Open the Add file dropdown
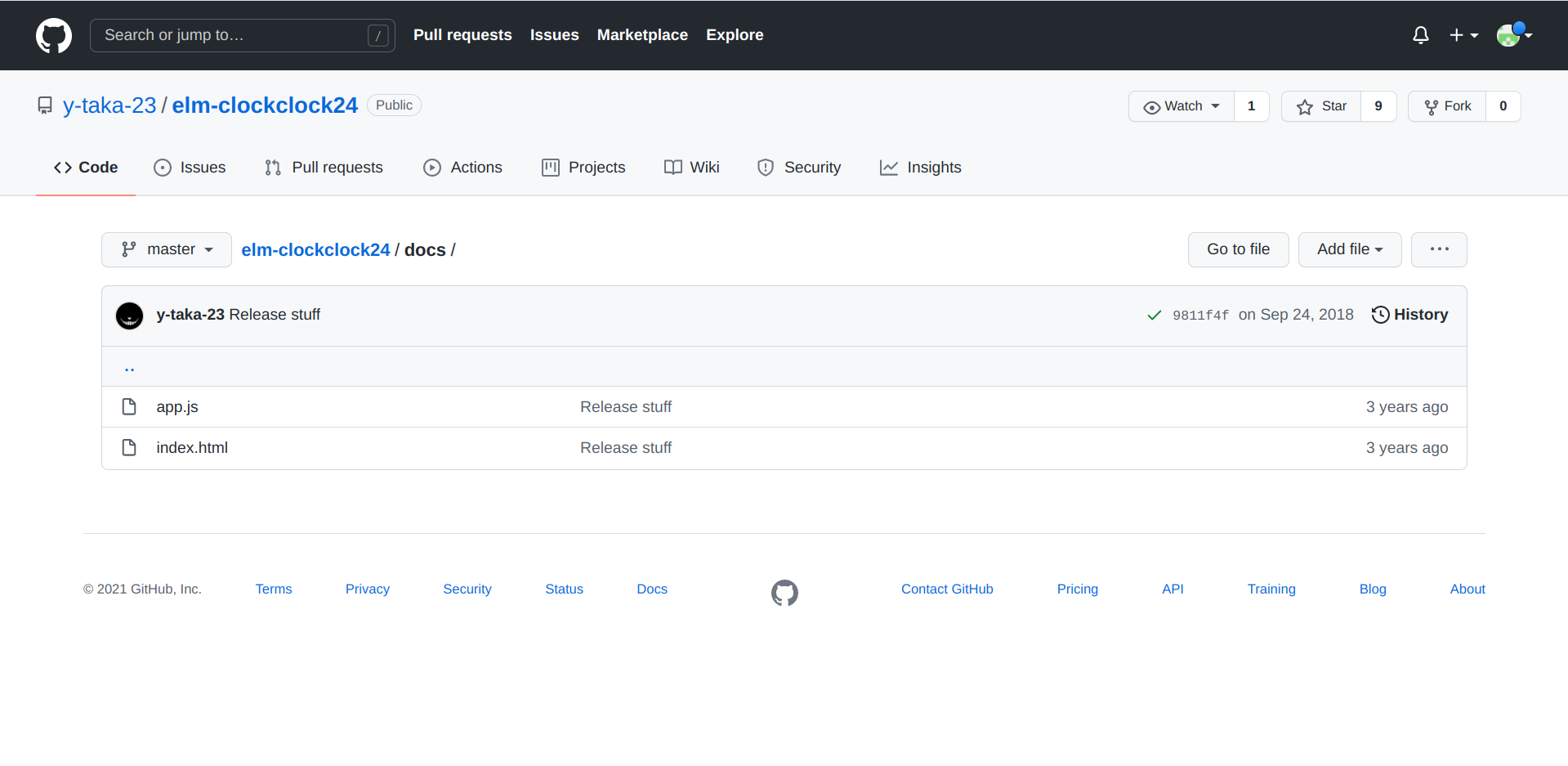The width and height of the screenshot is (1568, 766). point(1349,249)
